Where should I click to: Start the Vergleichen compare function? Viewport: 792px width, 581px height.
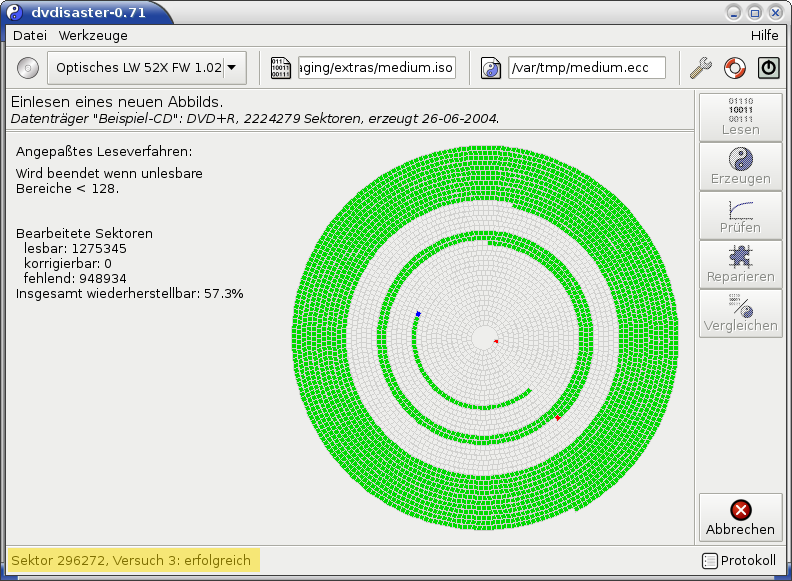point(740,313)
